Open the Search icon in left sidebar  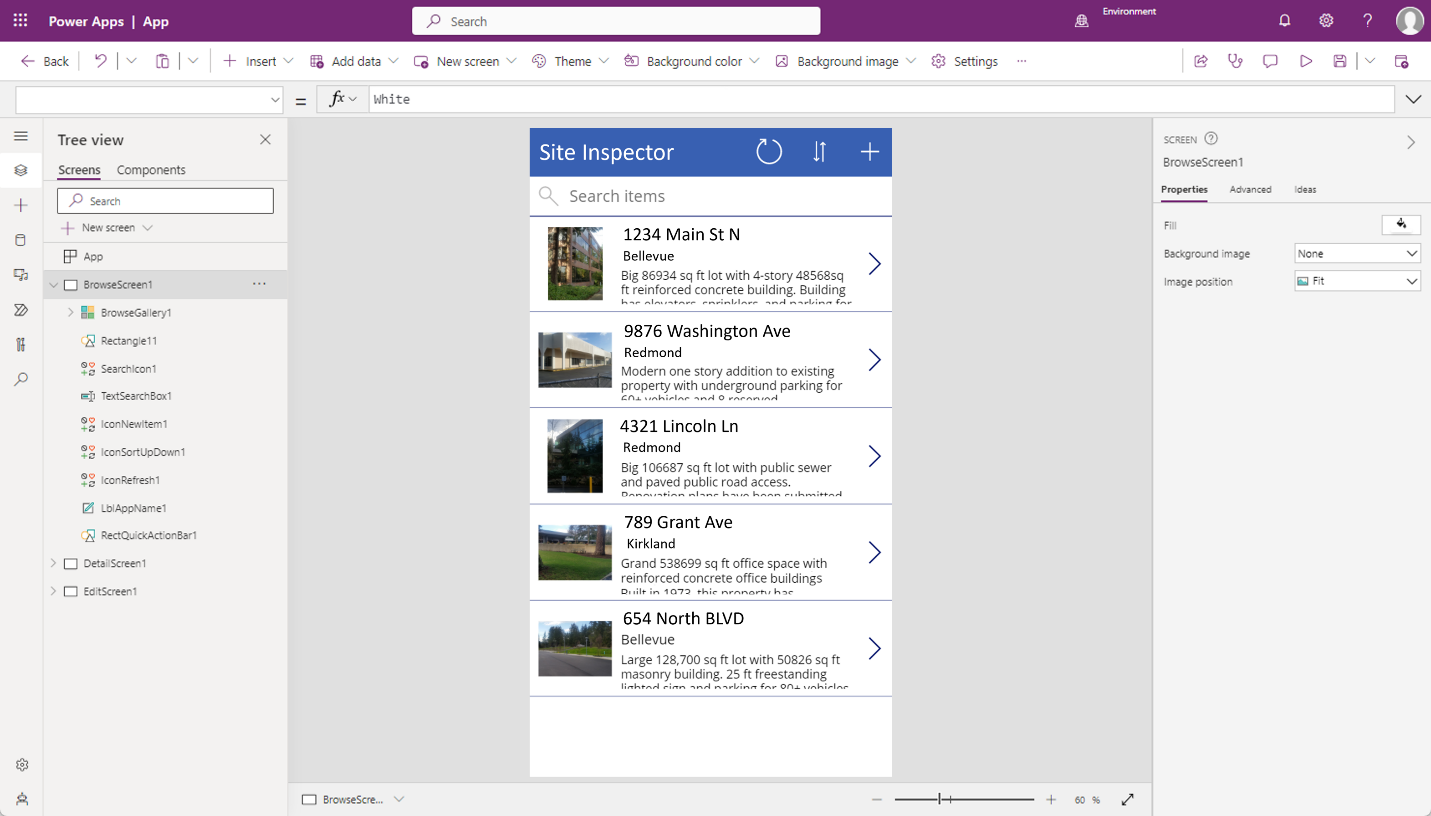[21, 380]
